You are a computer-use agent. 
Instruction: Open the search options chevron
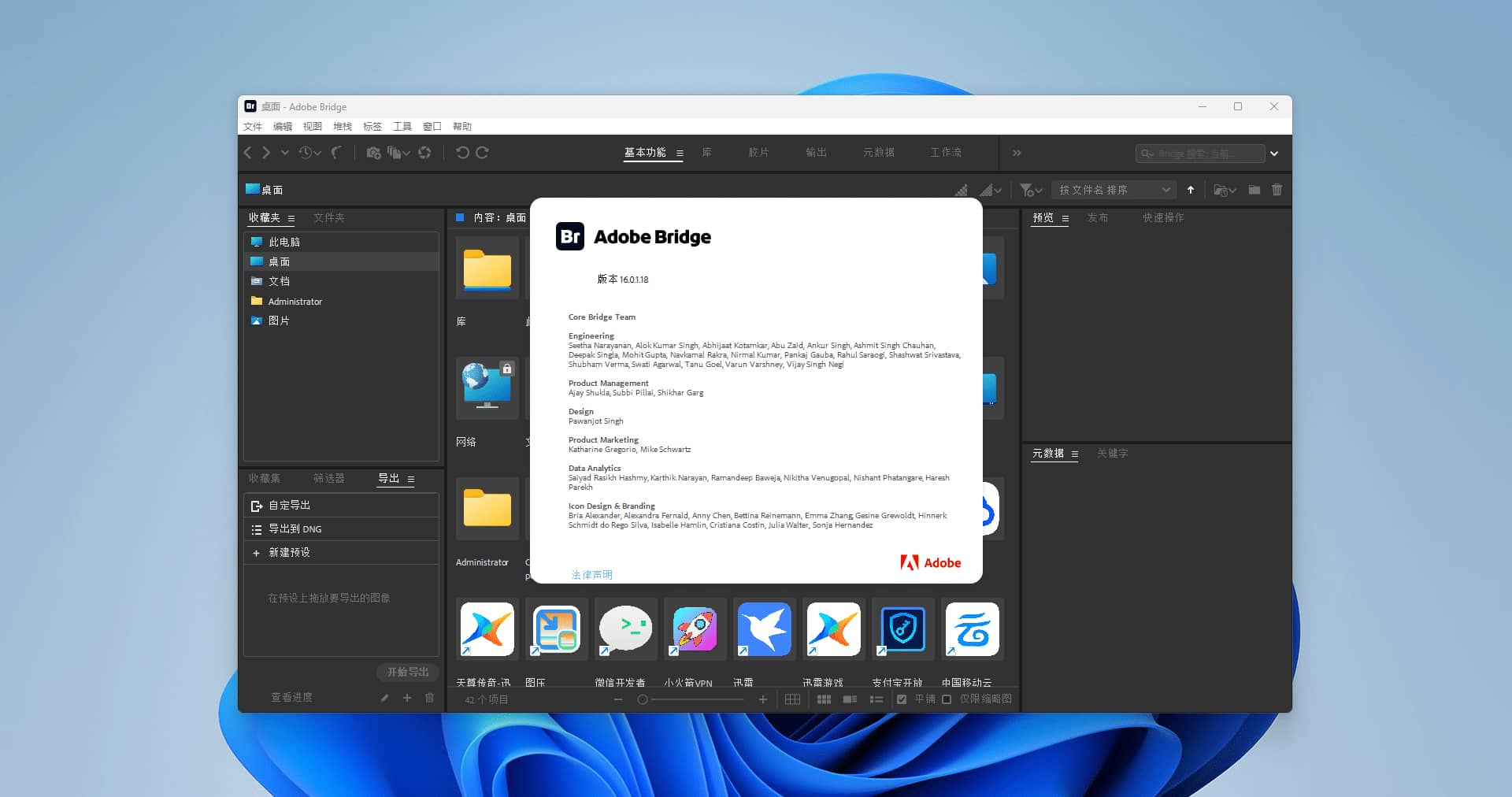click(x=1274, y=153)
